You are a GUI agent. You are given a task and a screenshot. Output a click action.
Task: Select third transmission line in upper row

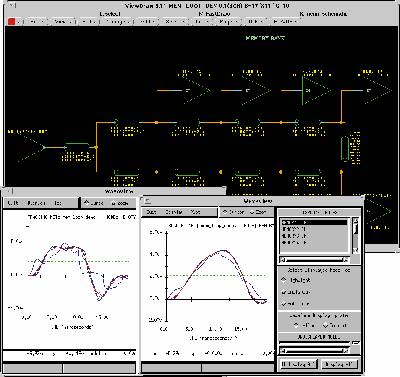(x=248, y=122)
